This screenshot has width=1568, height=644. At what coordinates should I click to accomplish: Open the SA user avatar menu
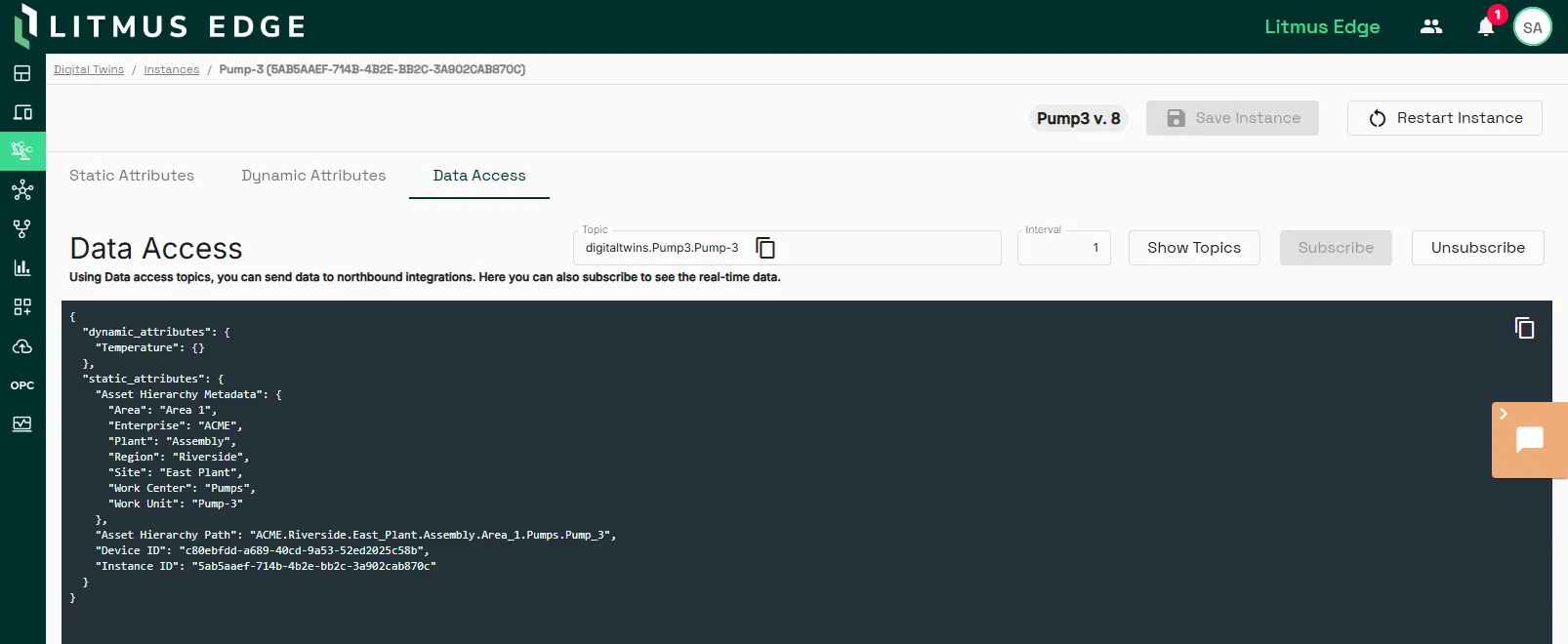pyautogui.click(x=1533, y=27)
